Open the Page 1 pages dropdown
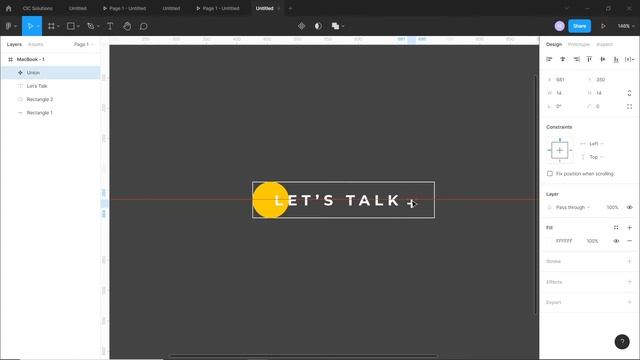The width and height of the screenshot is (640, 360). point(83,44)
